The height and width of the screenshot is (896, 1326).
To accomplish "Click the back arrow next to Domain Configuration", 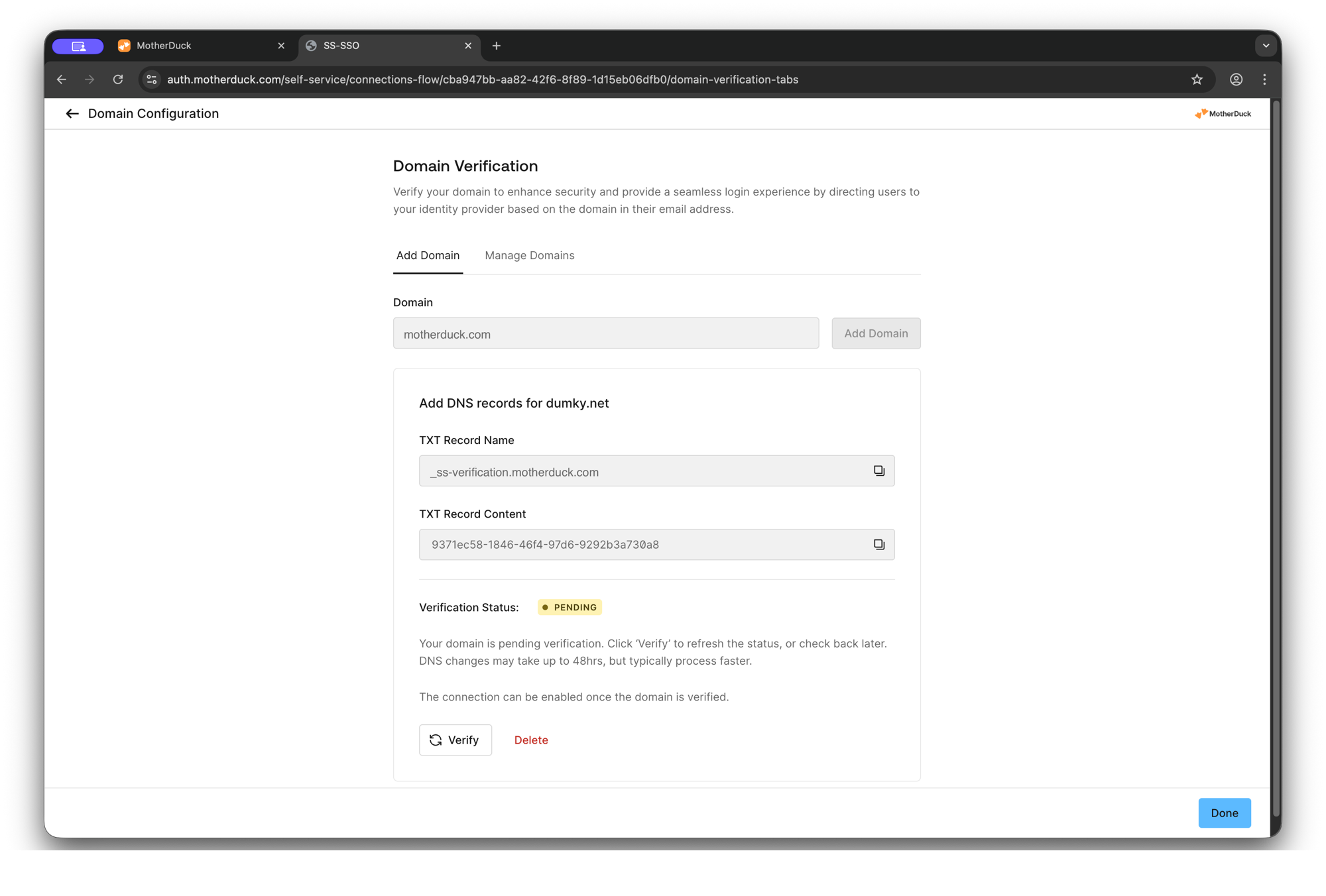I will [x=72, y=113].
